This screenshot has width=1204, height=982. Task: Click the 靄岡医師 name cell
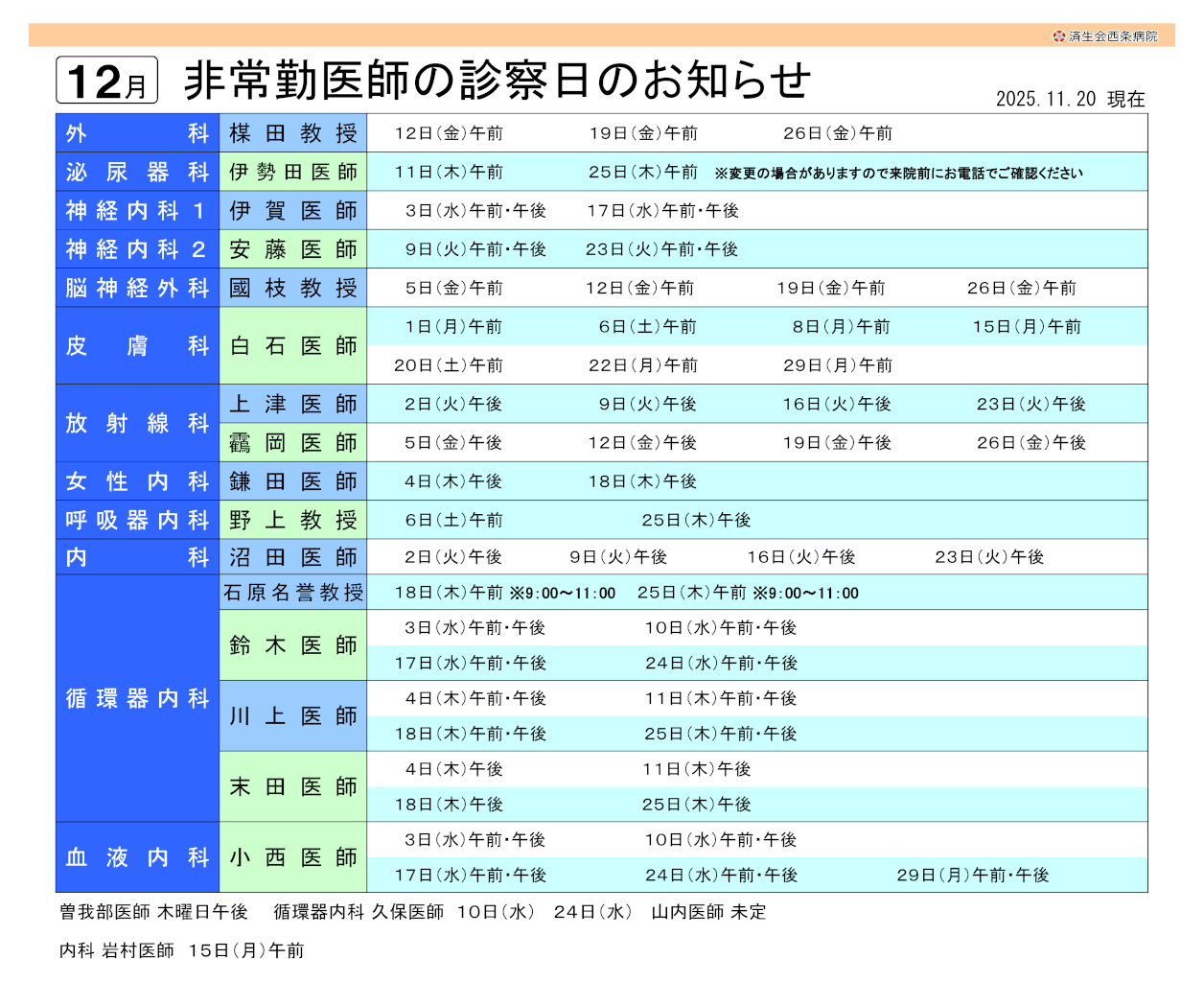pos(293,443)
